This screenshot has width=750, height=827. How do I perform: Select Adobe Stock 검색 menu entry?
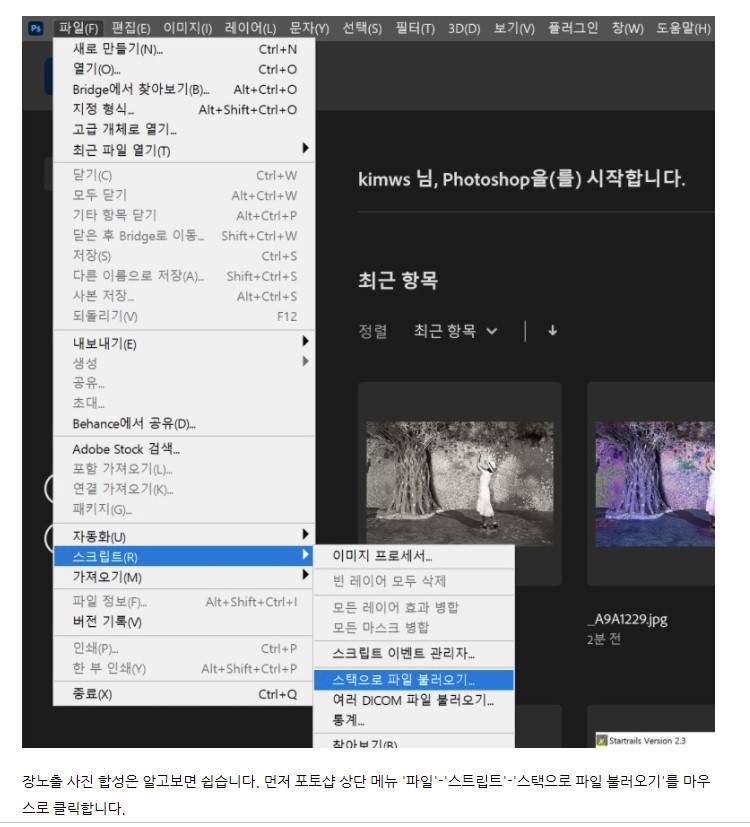pyautogui.click(x=184, y=449)
